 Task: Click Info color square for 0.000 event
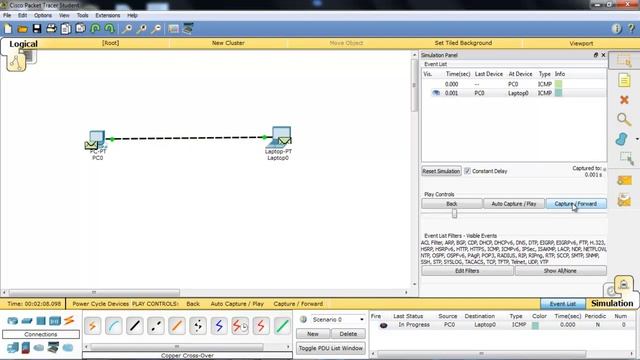coord(558,84)
